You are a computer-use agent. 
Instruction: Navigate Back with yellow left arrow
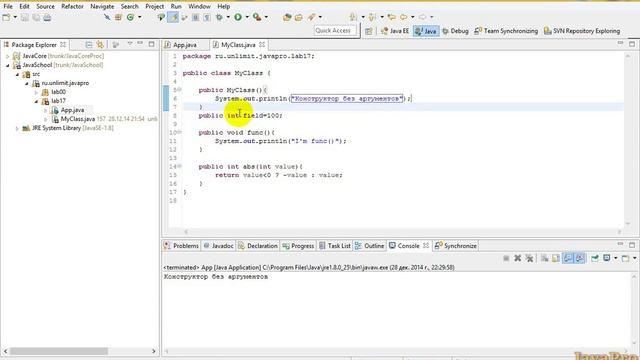tap(403, 17)
